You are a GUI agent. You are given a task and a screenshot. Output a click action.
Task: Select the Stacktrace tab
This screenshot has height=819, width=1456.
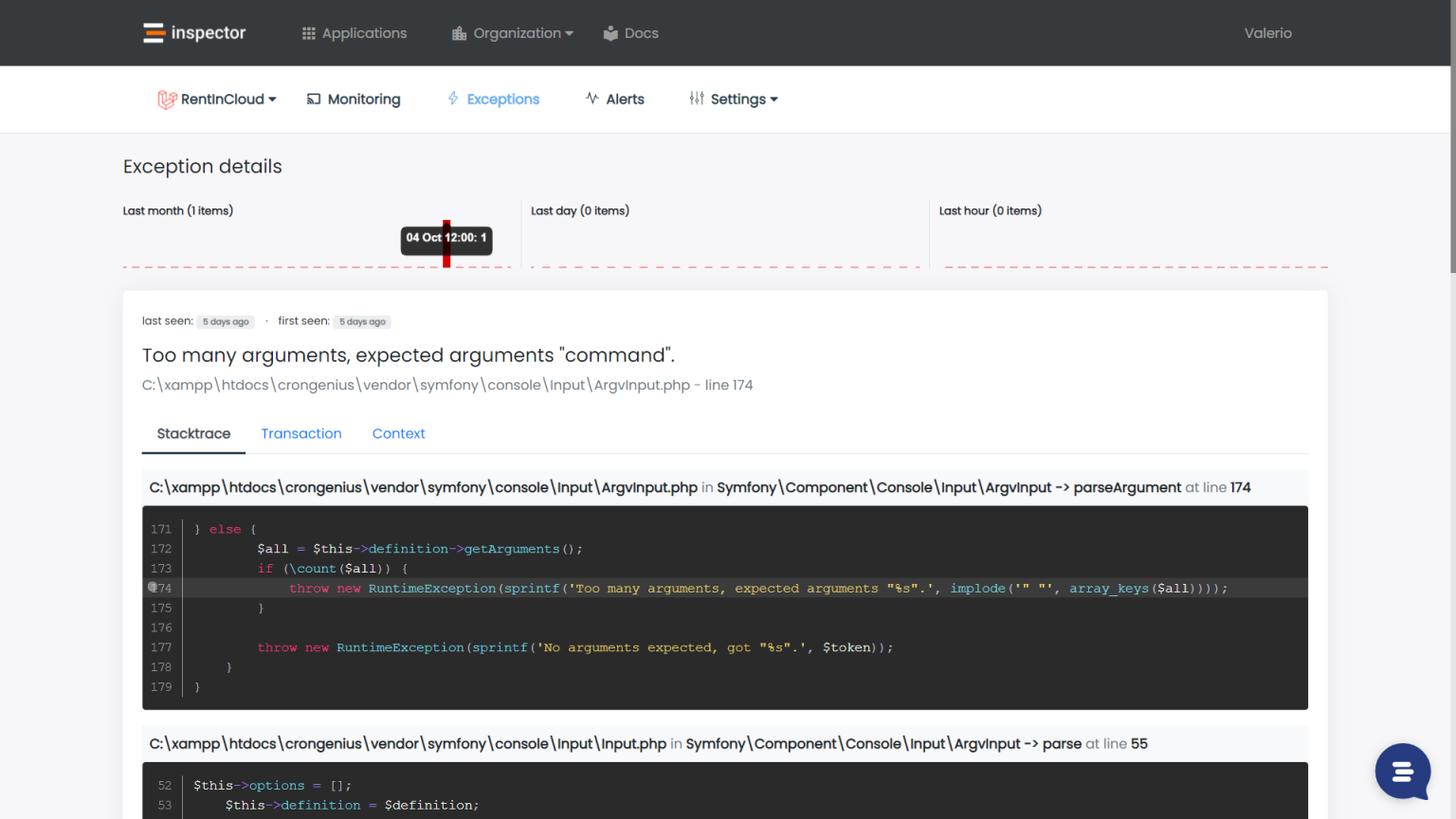pos(193,433)
